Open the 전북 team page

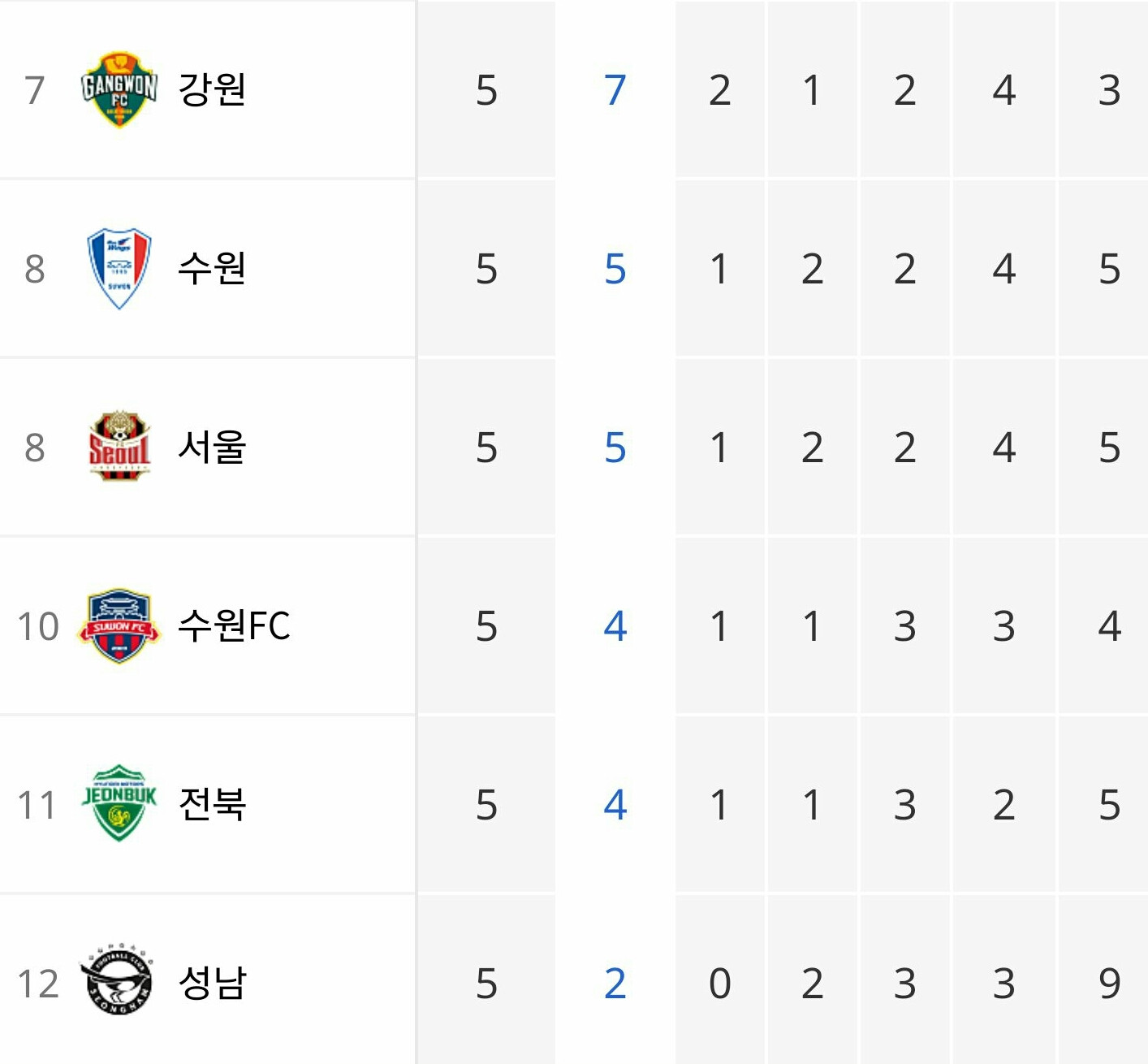point(212,804)
